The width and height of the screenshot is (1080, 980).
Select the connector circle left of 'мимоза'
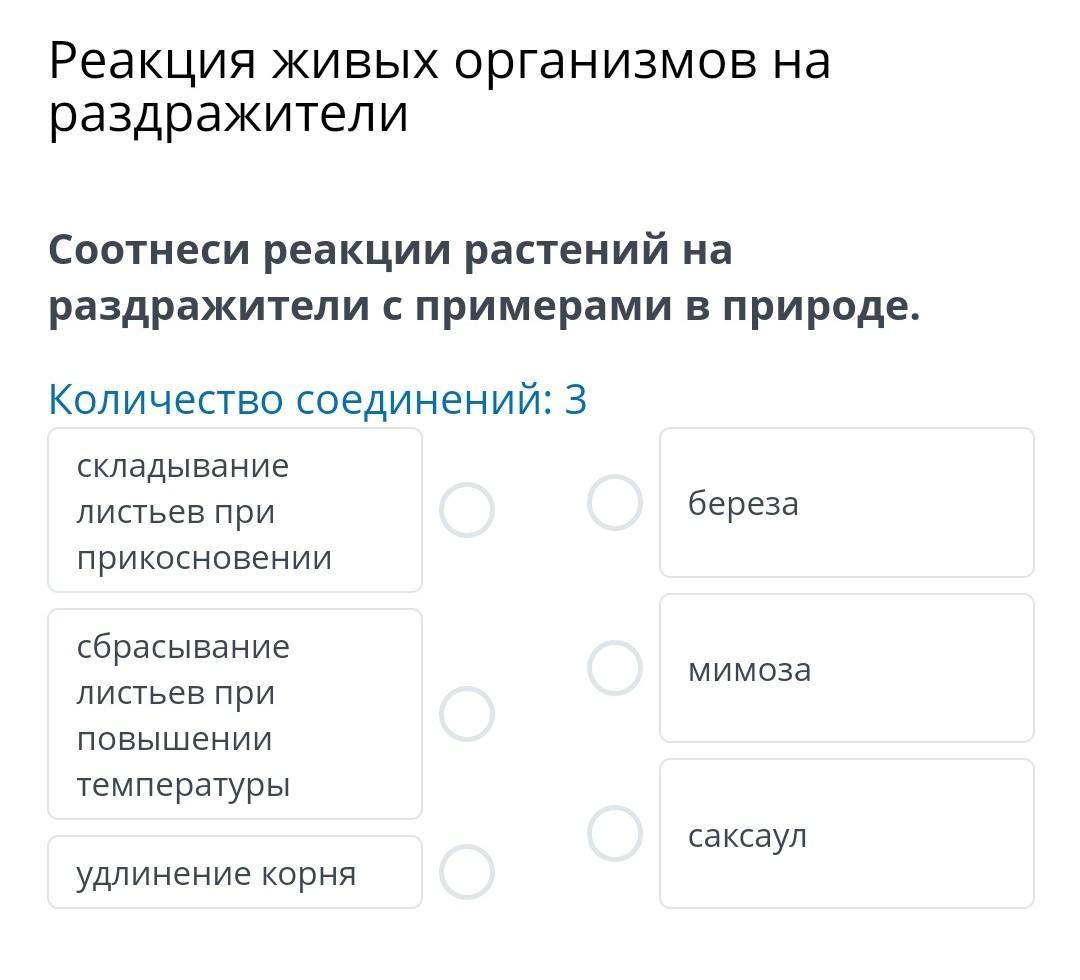614,668
